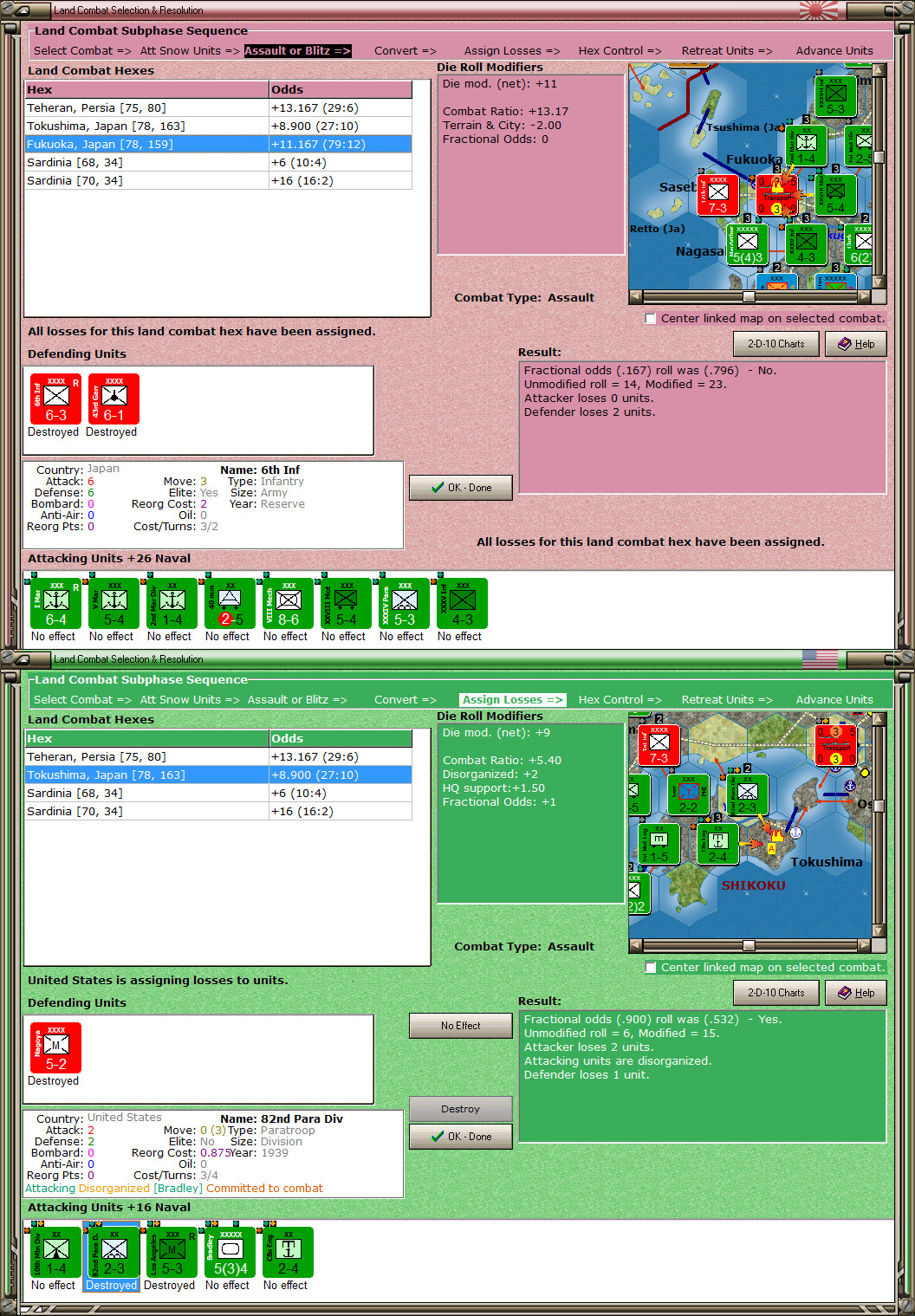The width and height of the screenshot is (915, 1316).
Task: Open 2D-10 Charts in top window
Action: [x=776, y=344]
